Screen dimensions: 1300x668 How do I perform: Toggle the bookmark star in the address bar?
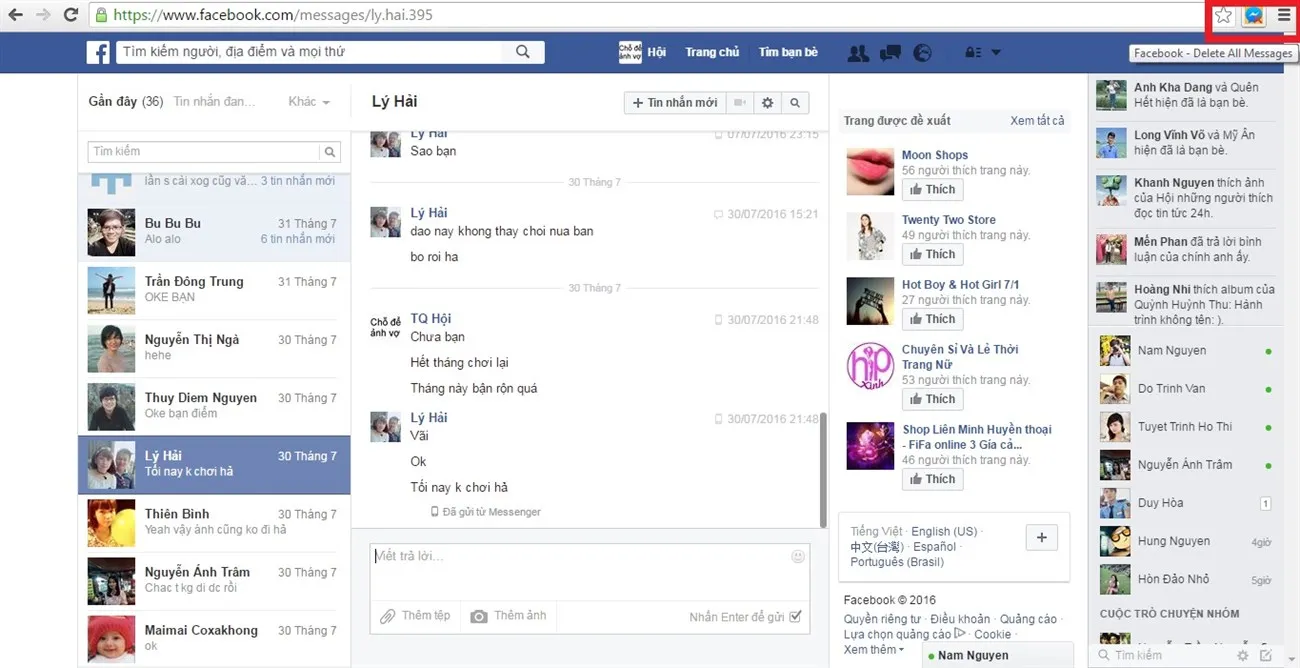click(x=1222, y=15)
